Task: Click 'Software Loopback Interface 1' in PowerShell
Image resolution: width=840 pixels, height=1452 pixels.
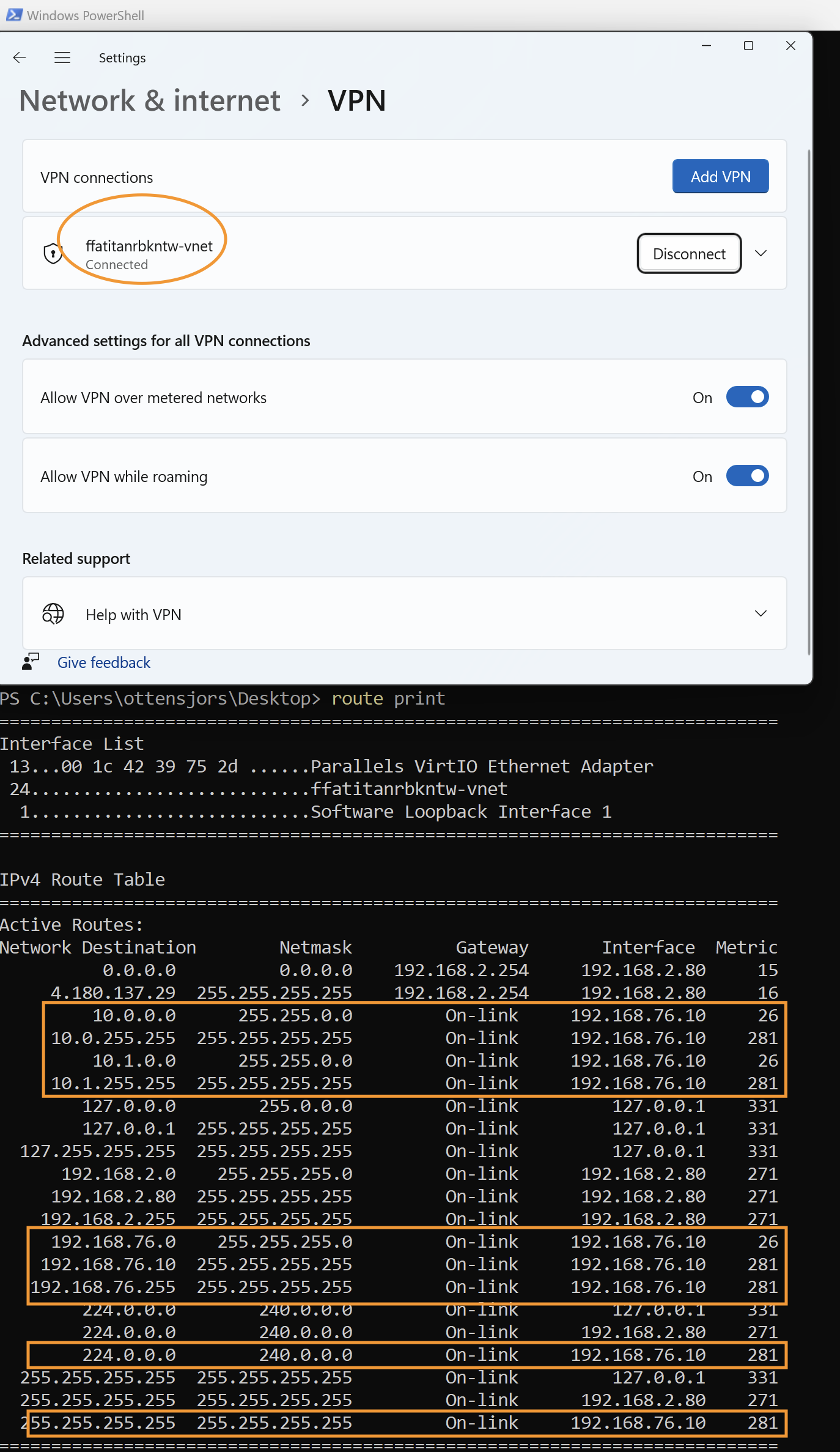Action: (461, 812)
